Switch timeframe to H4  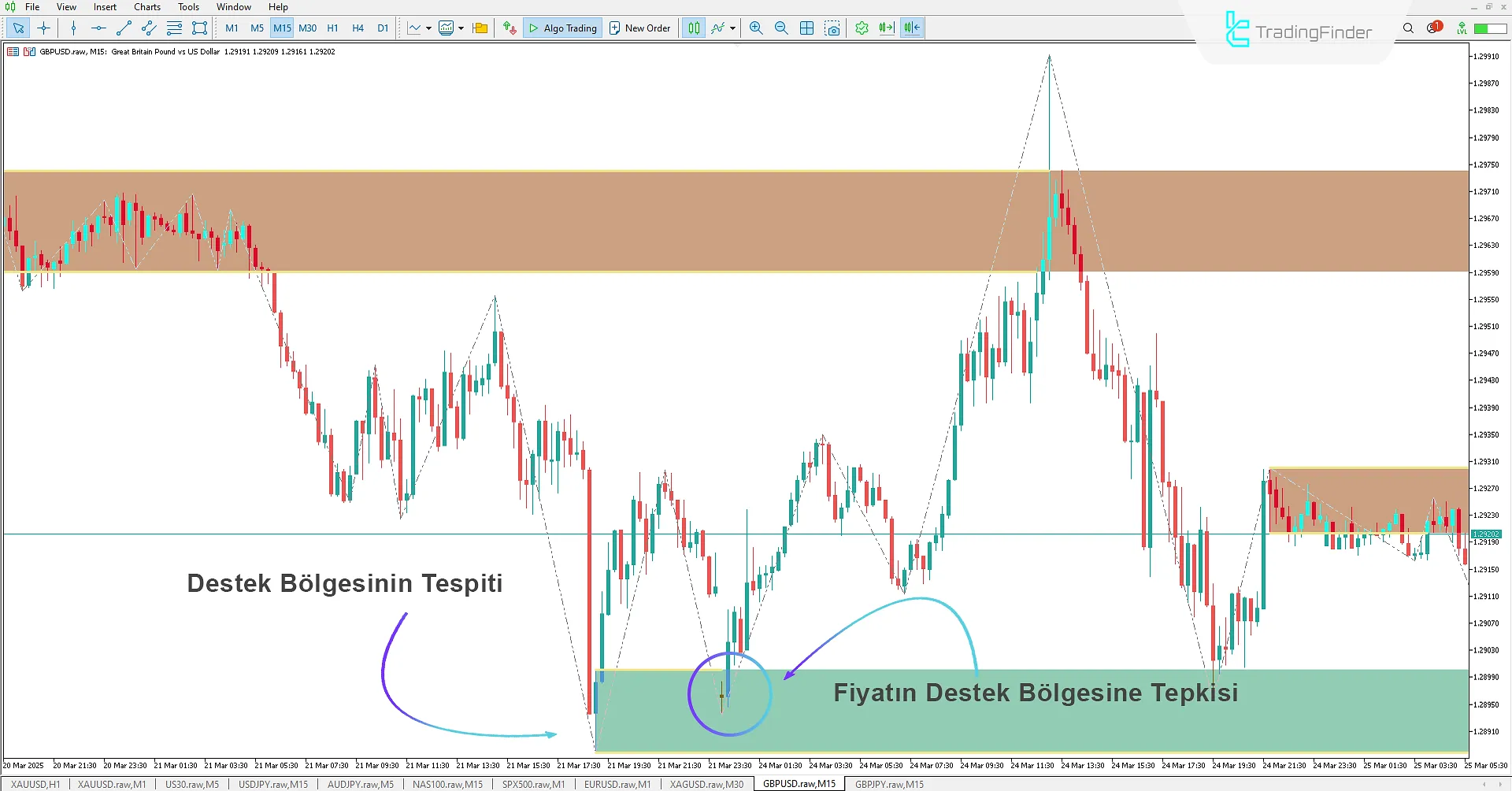click(358, 28)
